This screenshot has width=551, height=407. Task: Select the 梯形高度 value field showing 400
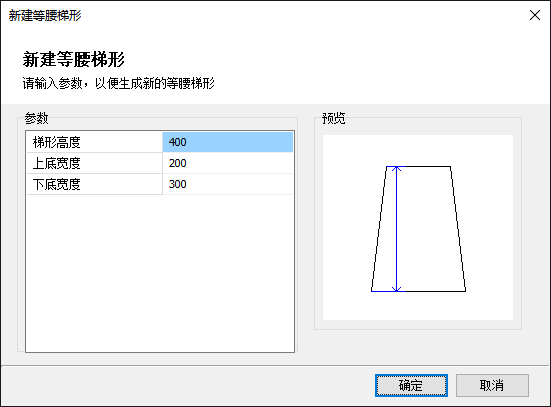click(228, 142)
